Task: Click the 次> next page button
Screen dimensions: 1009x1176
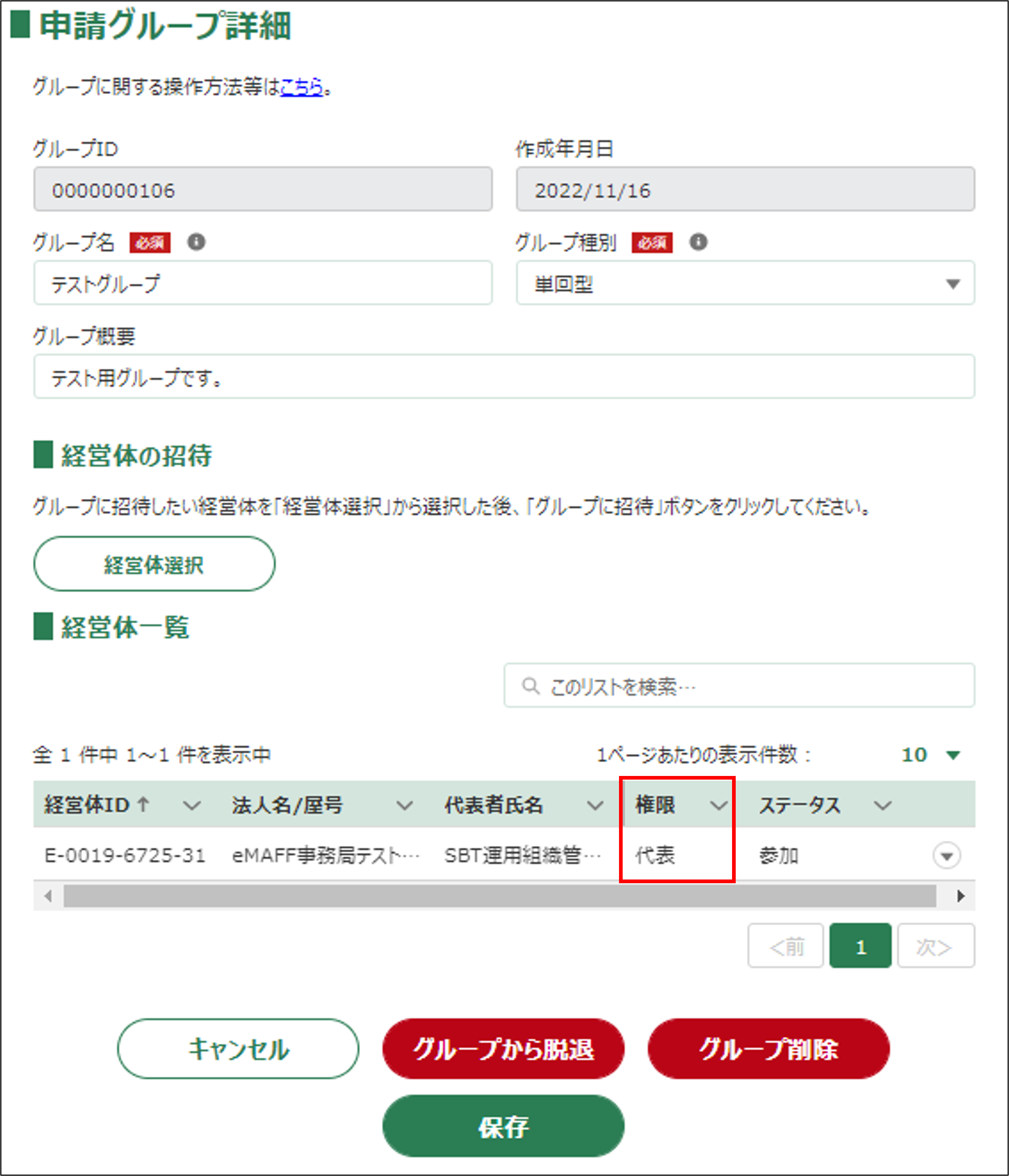Action: tap(935, 946)
